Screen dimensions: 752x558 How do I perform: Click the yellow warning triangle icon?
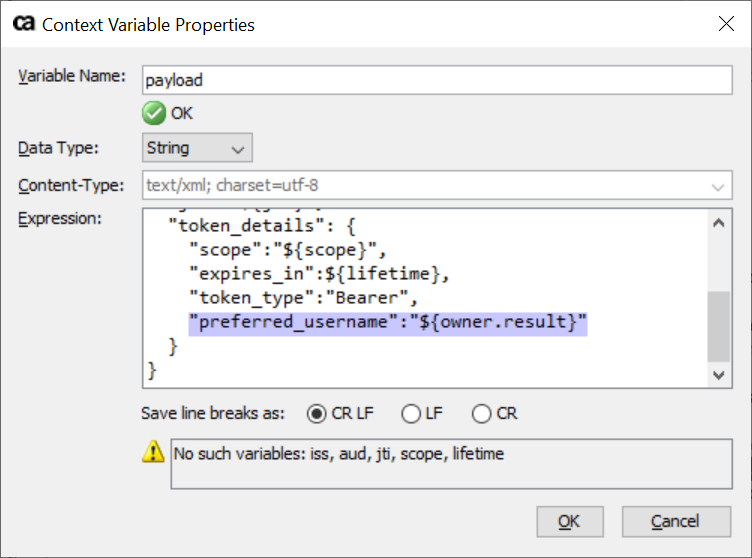[153, 453]
